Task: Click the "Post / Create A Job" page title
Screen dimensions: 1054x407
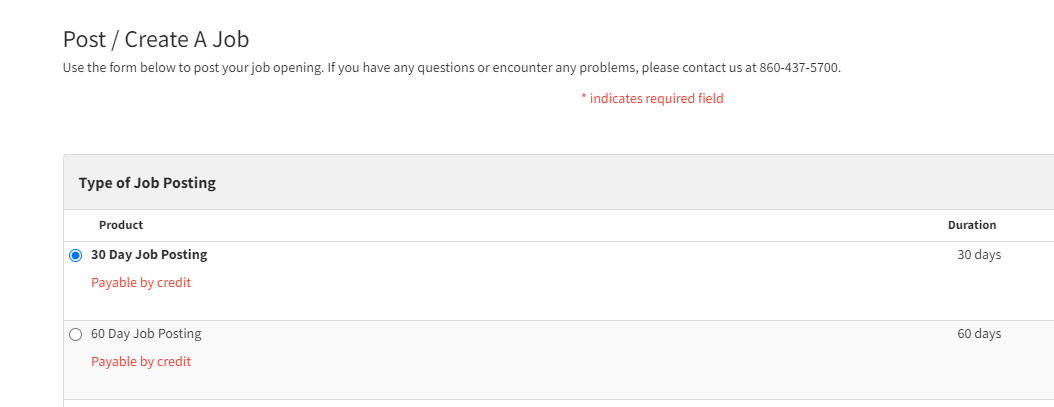Action: (156, 40)
